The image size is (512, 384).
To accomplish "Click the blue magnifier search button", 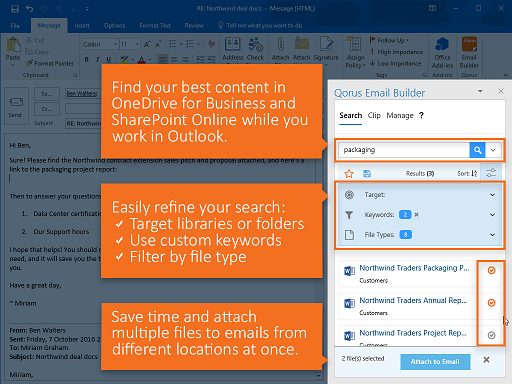I will pos(477,150).
